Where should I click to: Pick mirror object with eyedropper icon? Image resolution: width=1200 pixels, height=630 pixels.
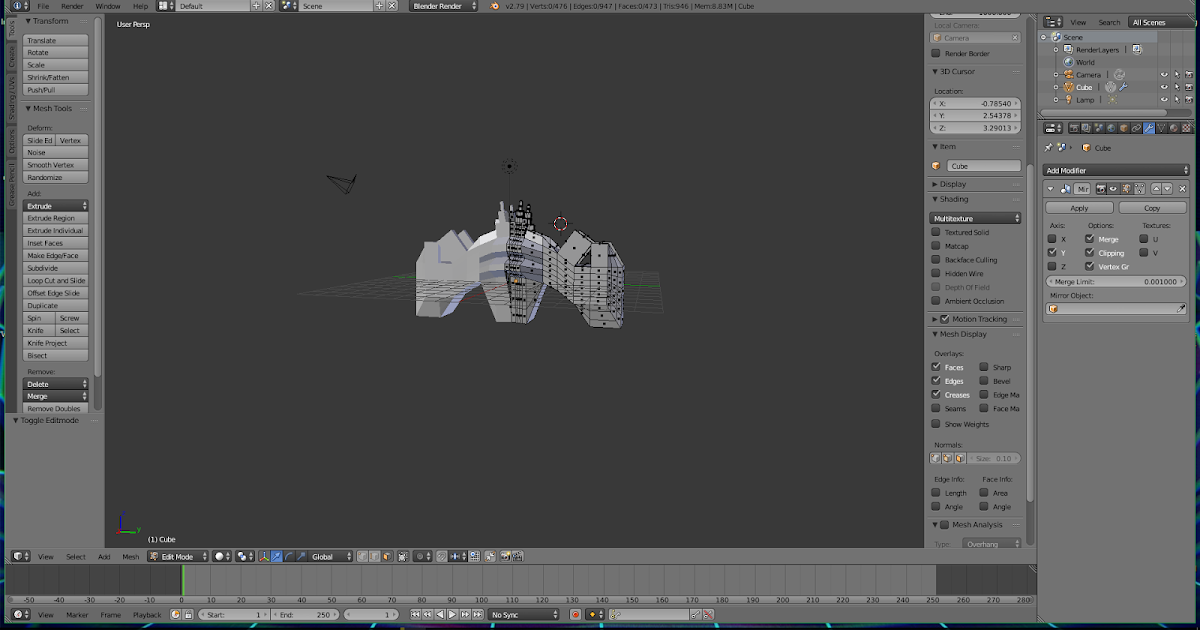point(1181,309)
